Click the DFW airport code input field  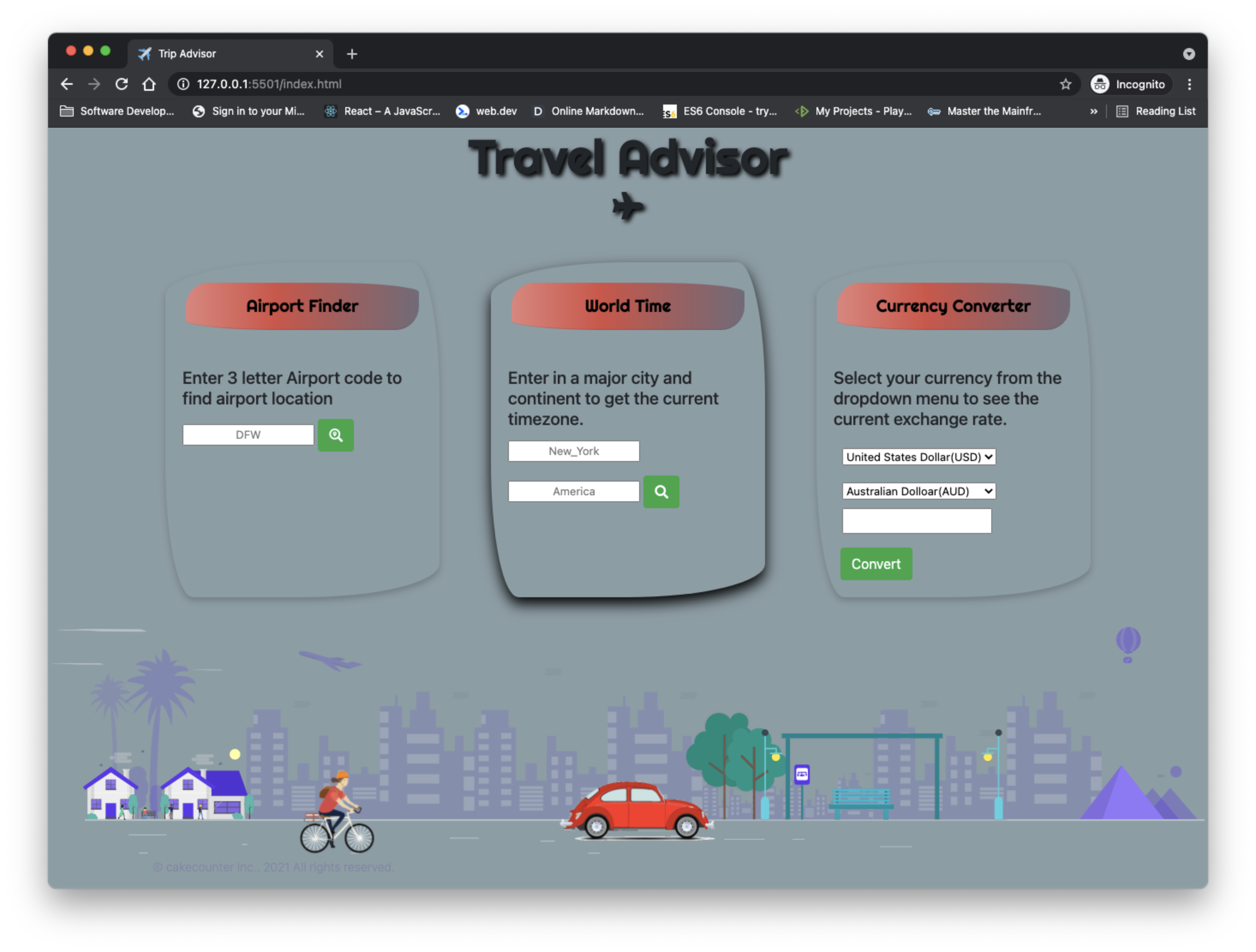point(248,434)
